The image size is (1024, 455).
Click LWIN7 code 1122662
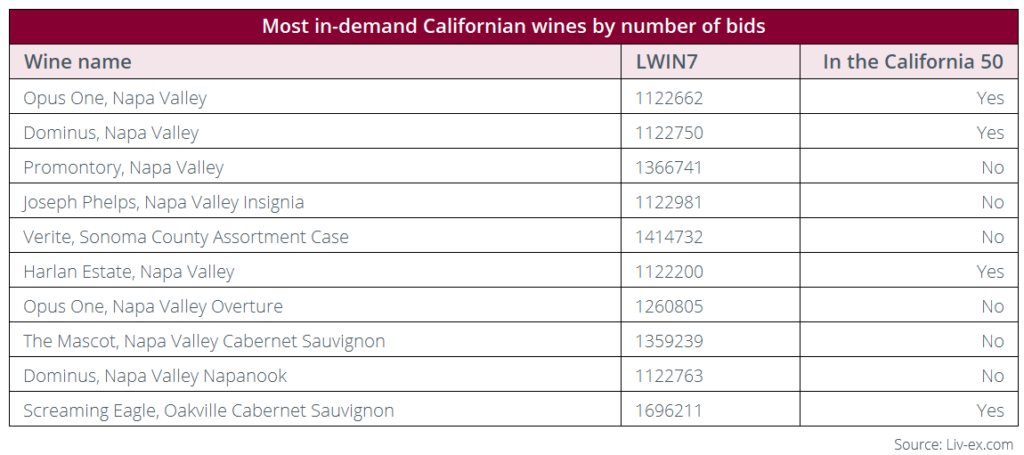tap(669, 98)
